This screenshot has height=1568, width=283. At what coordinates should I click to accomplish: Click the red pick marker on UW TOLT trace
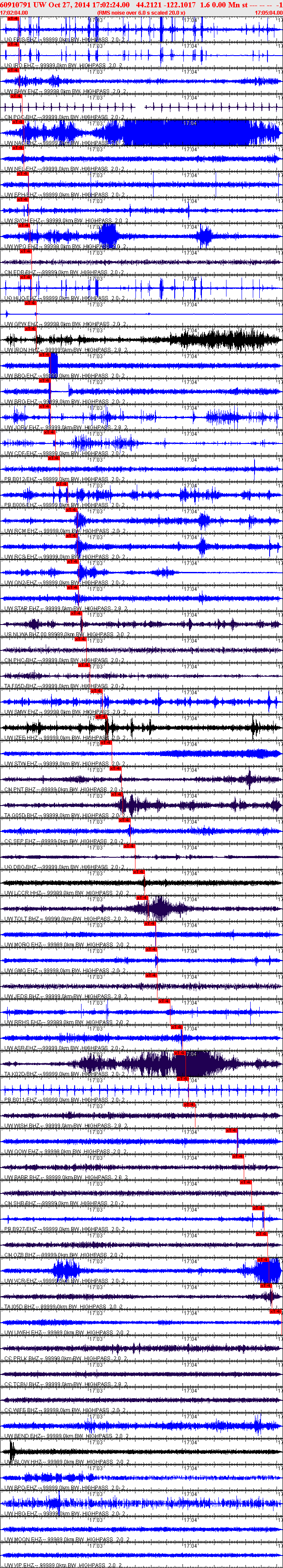click(142, 898)
